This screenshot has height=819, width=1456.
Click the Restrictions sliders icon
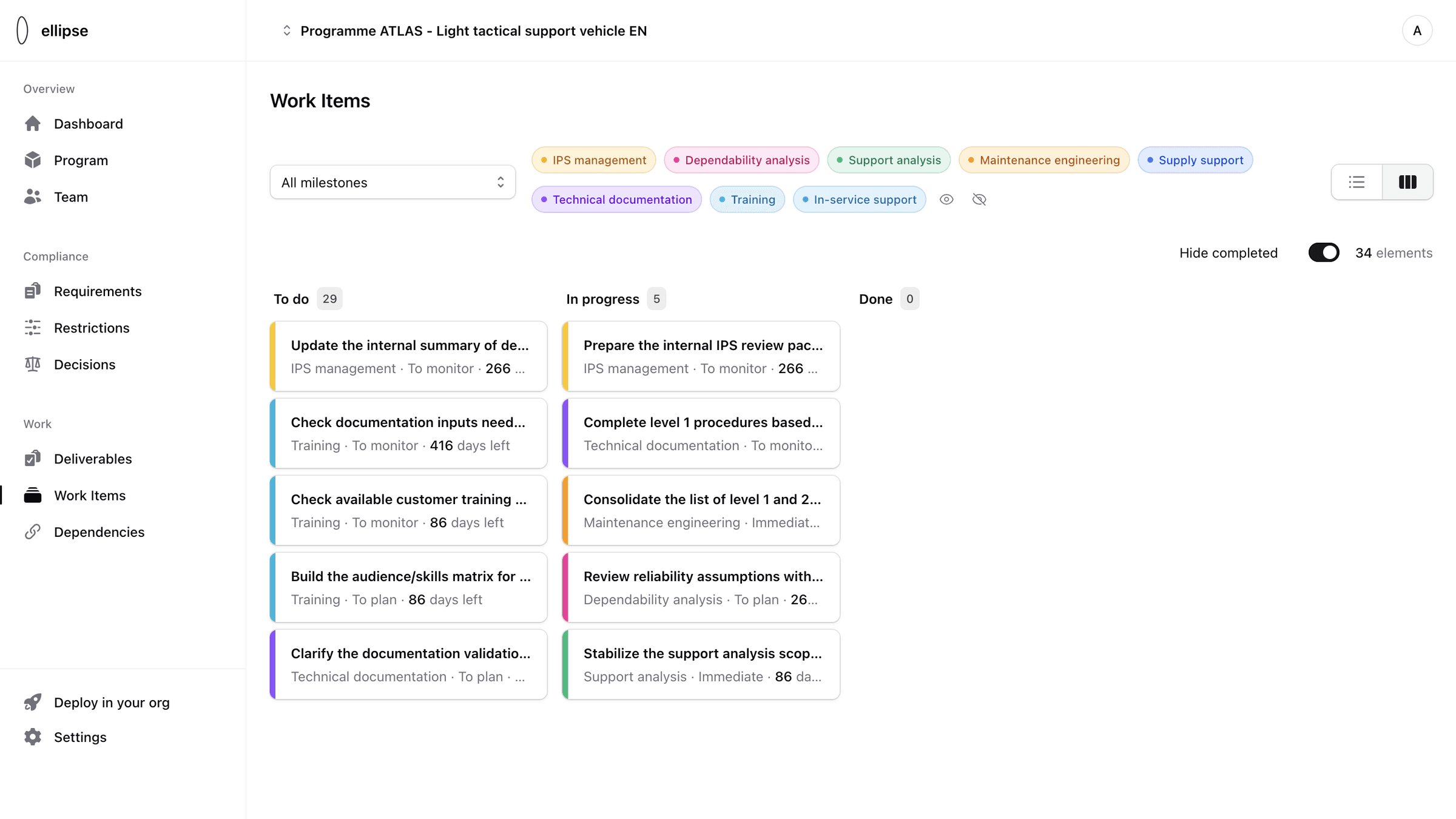click(33, 328)
